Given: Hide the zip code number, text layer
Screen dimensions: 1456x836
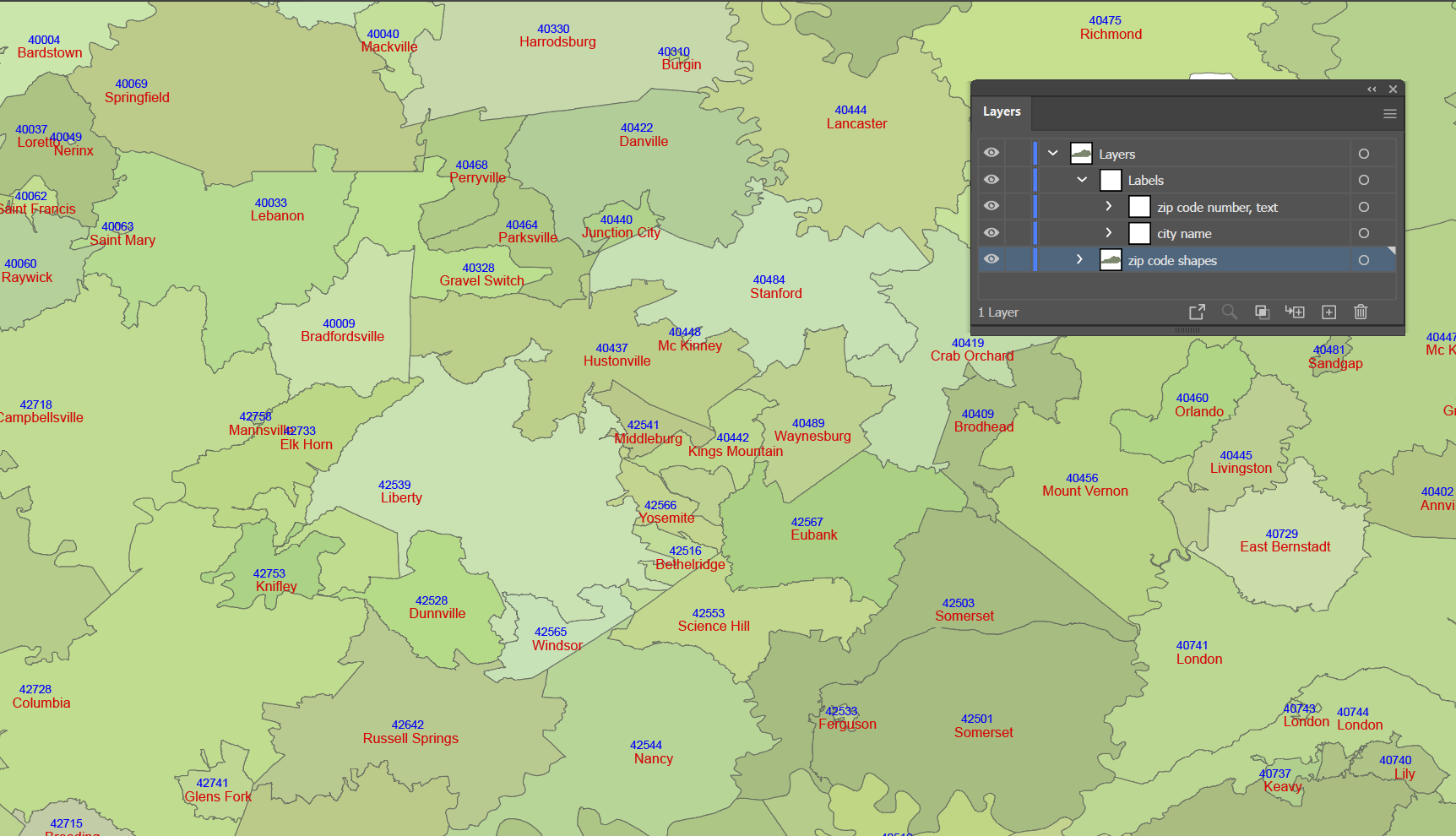Looking at the screenshot, I should (991, 206).
